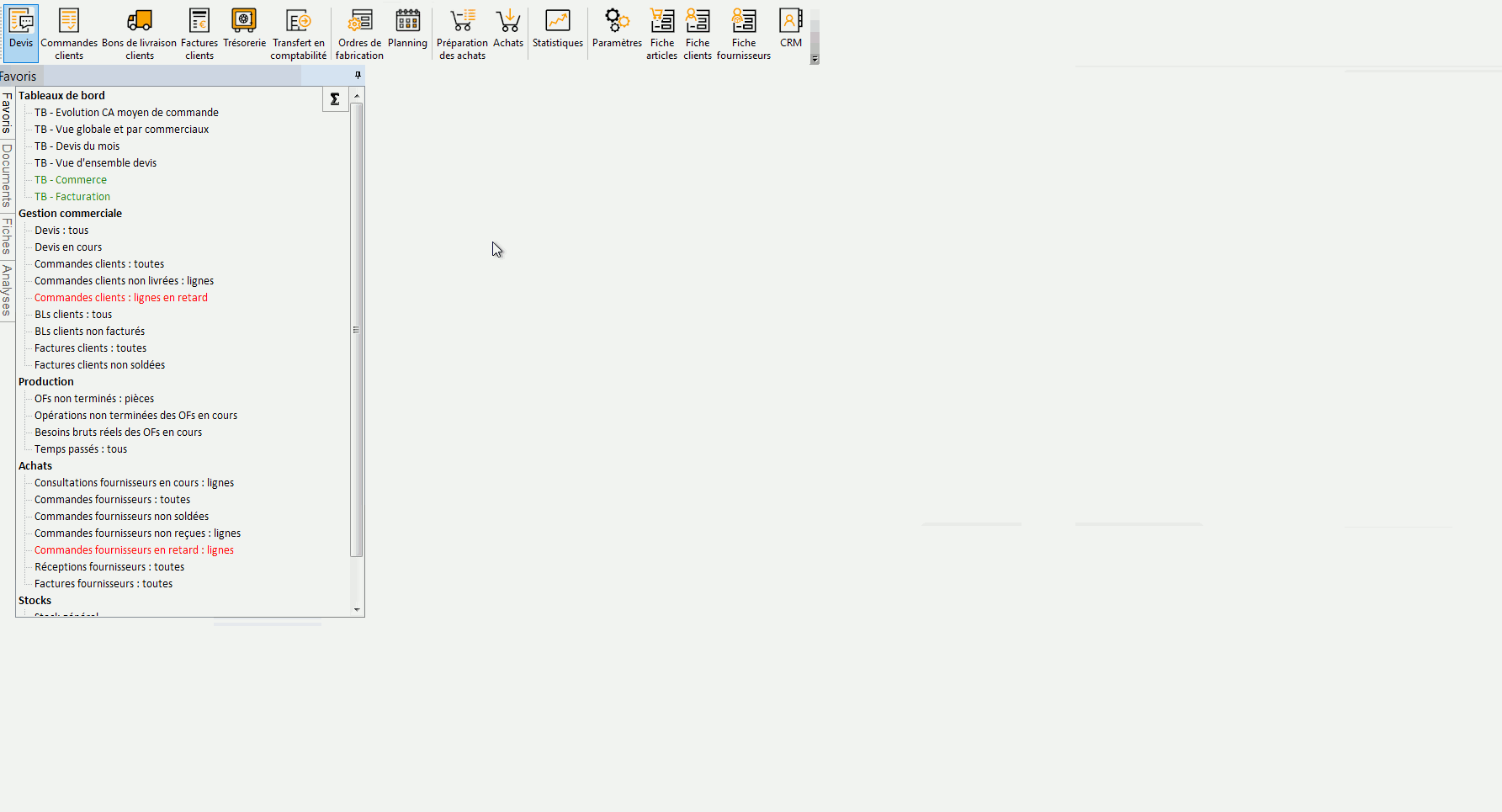Toggle the Favoris panel pin
Screen dimensions: 1502x812
(x=358, y=76)
